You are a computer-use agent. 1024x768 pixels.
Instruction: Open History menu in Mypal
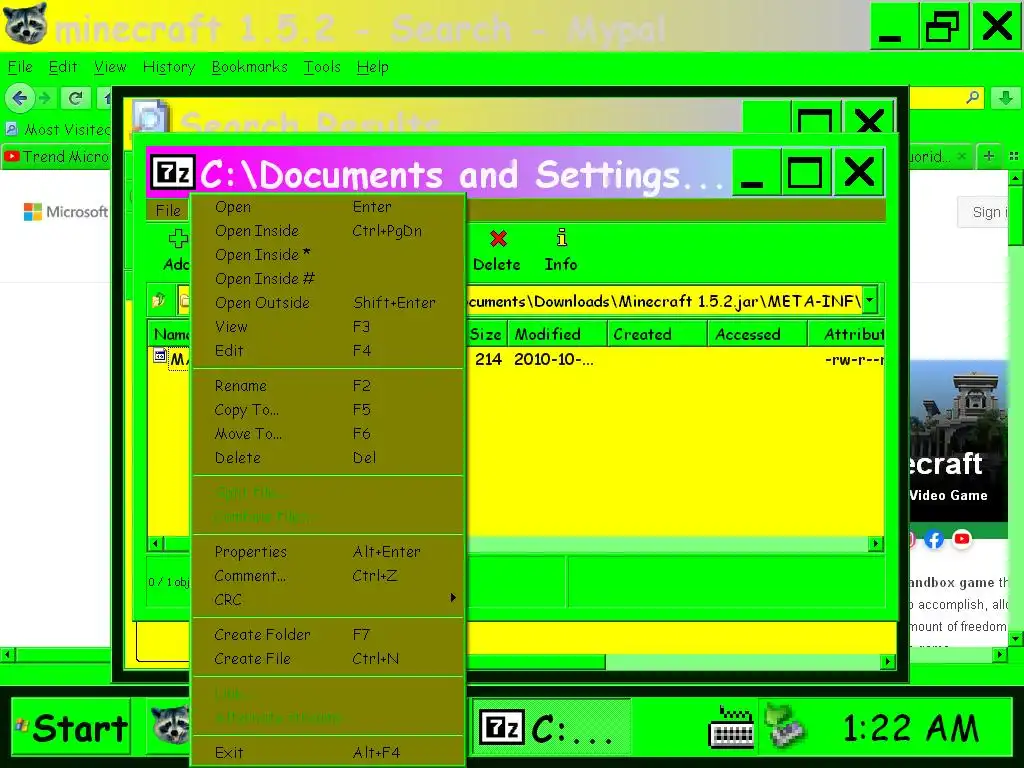click(169, 67)
